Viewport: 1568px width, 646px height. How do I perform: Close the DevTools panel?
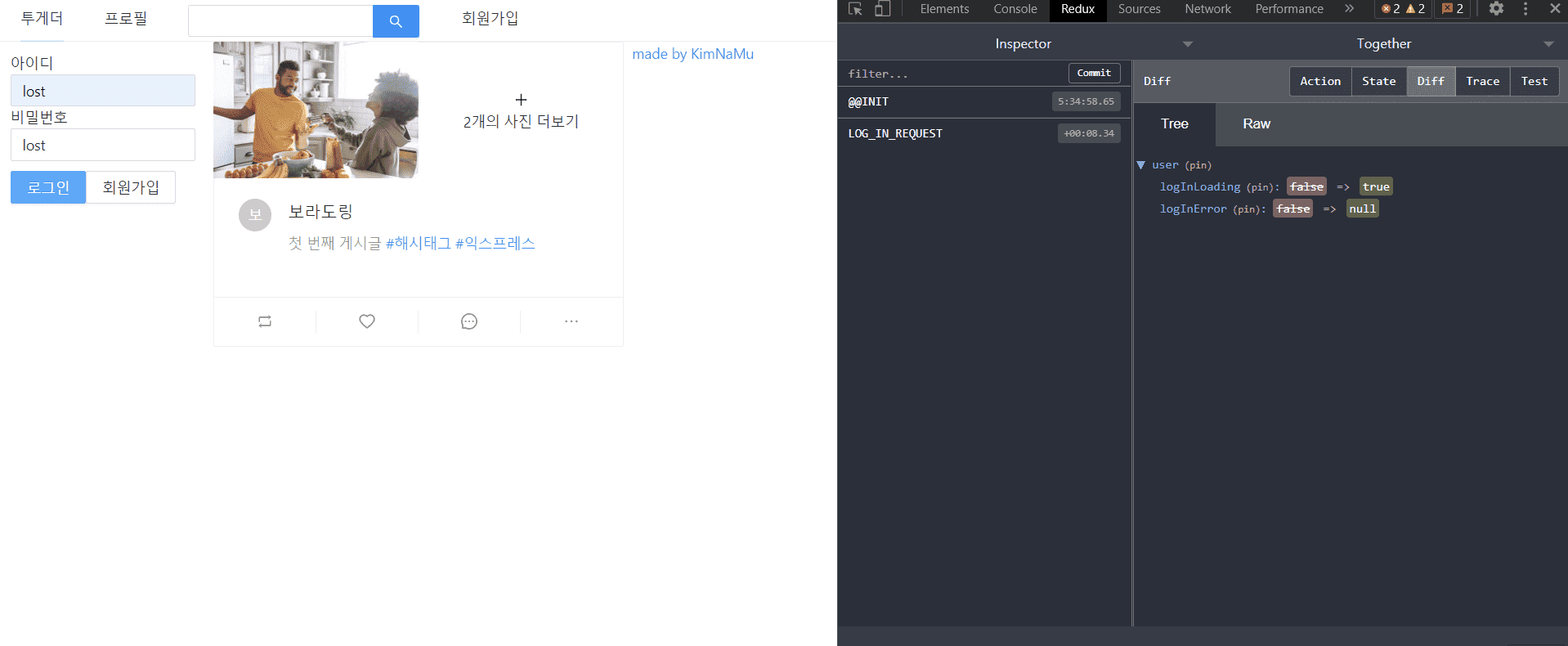click(1555, 9)
